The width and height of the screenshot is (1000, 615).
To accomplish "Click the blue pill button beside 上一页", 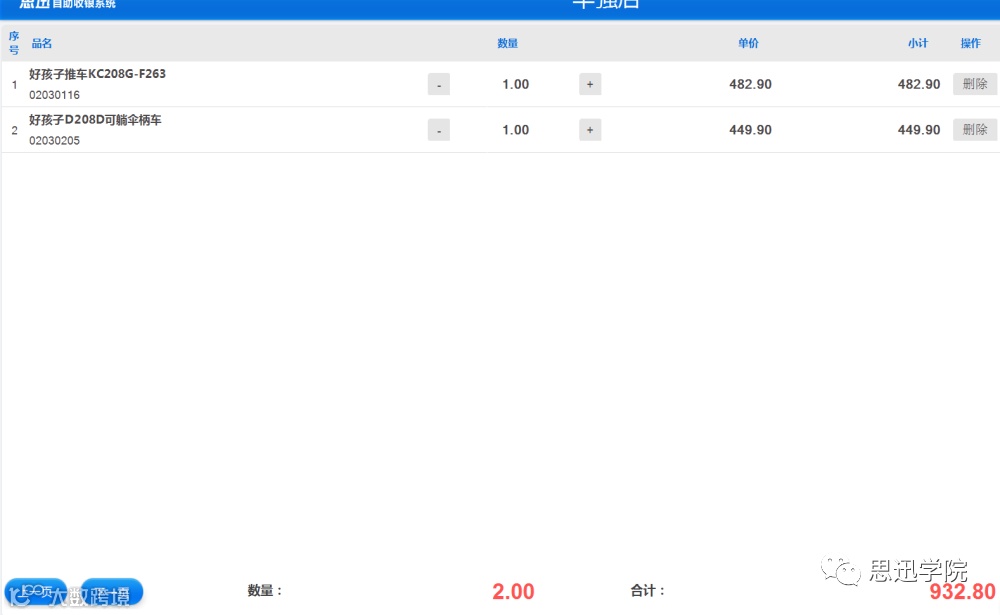I will (112, 592).
